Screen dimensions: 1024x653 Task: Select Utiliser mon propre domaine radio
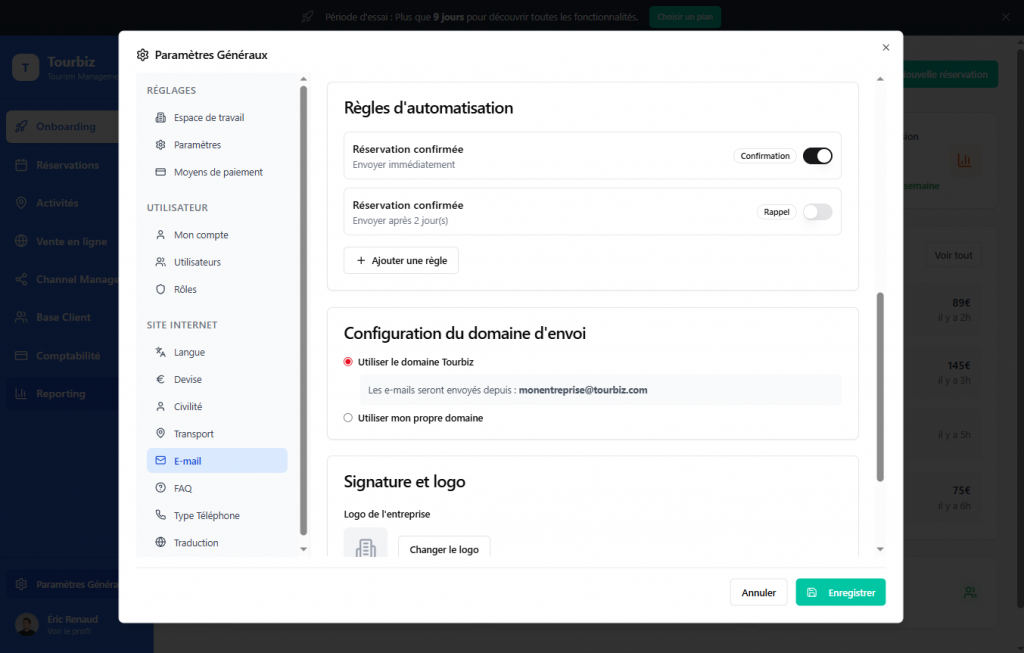point(348,418)
